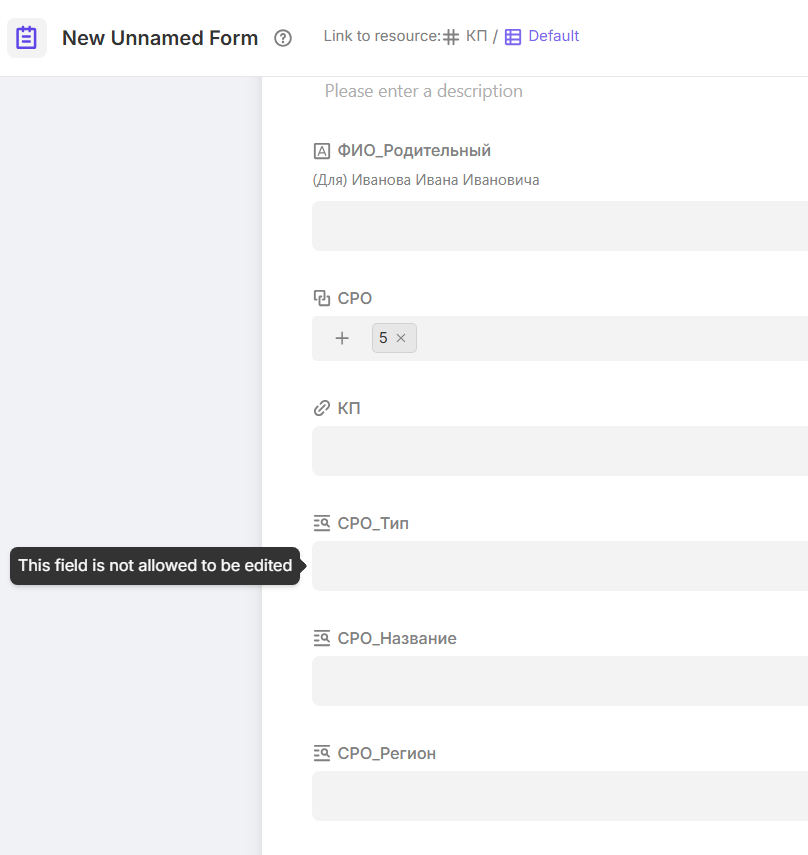
Task: Click the form title New Unnamed Form
Action: pyautogui.click(x=160, y=38)
